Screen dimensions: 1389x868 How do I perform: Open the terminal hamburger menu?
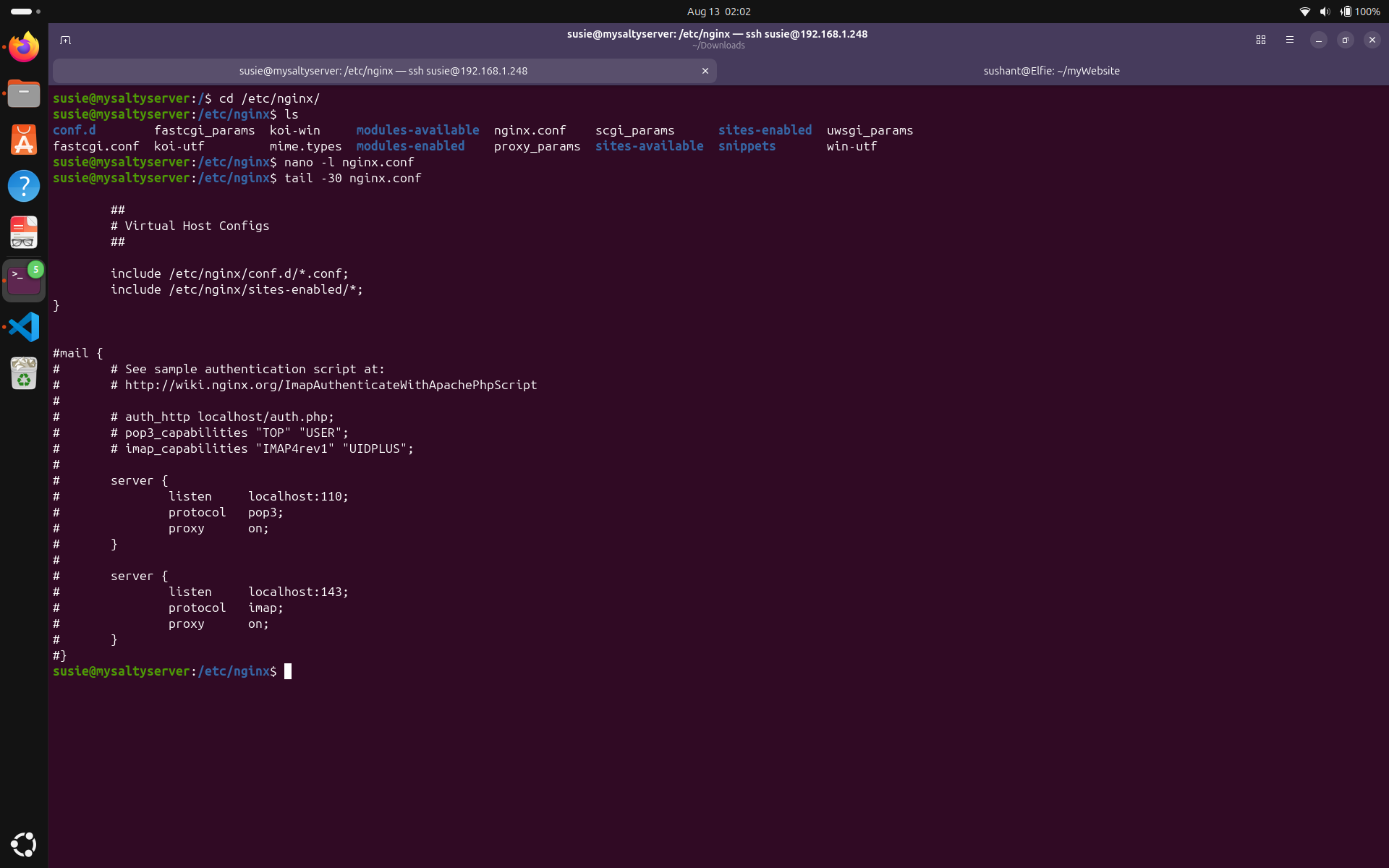click(x=1290, y=40)
